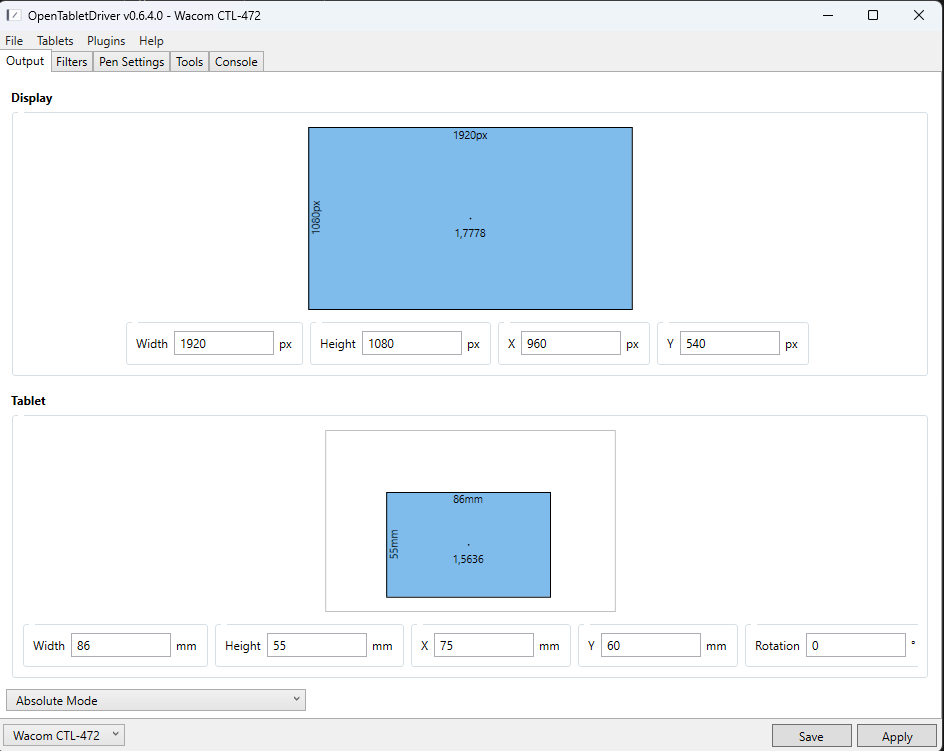The height and width of the screenshot is (751, 944).
Task: Click the display Height input field
Action: [411, 344]
